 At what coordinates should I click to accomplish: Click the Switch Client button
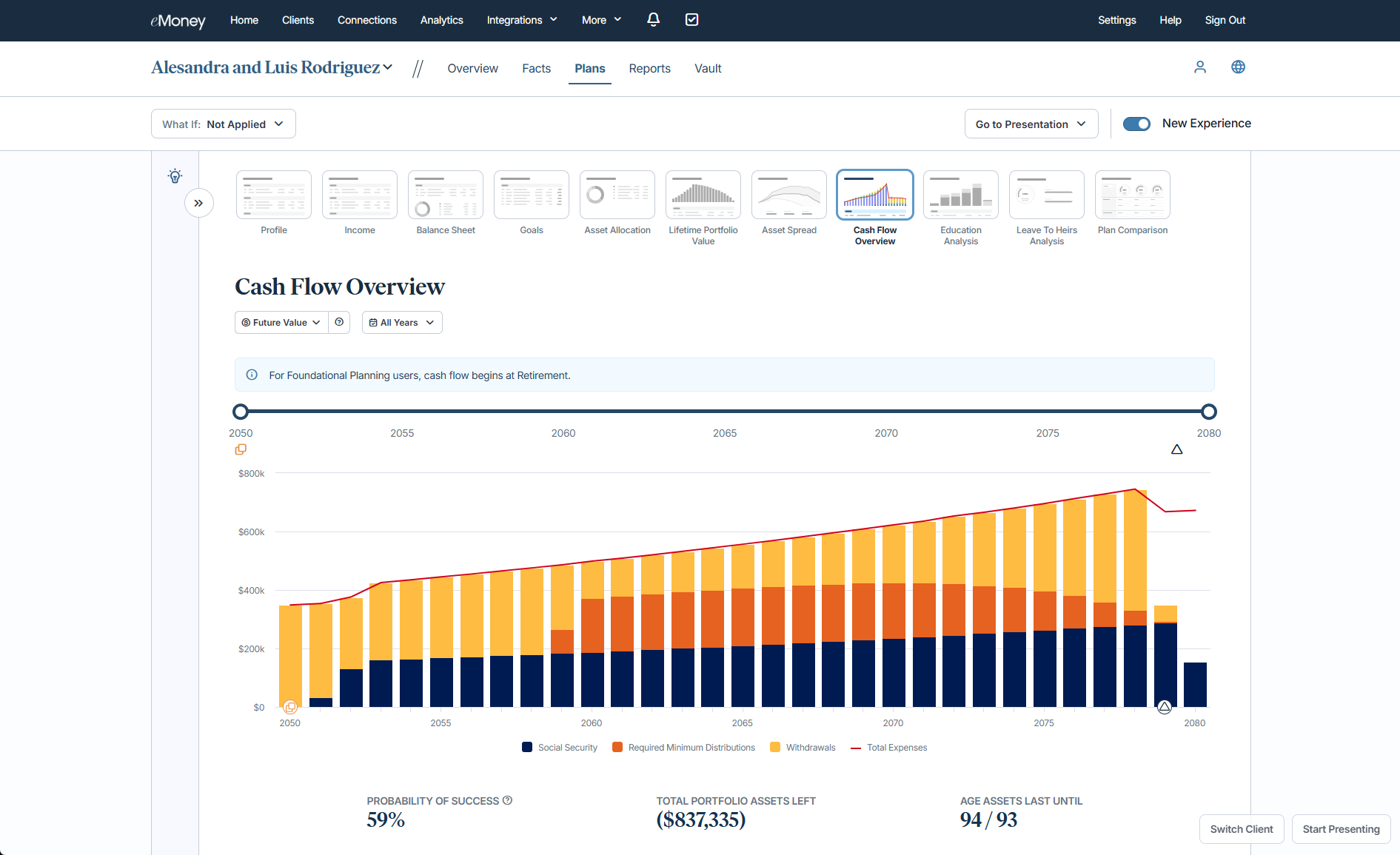pos(1242,829)
